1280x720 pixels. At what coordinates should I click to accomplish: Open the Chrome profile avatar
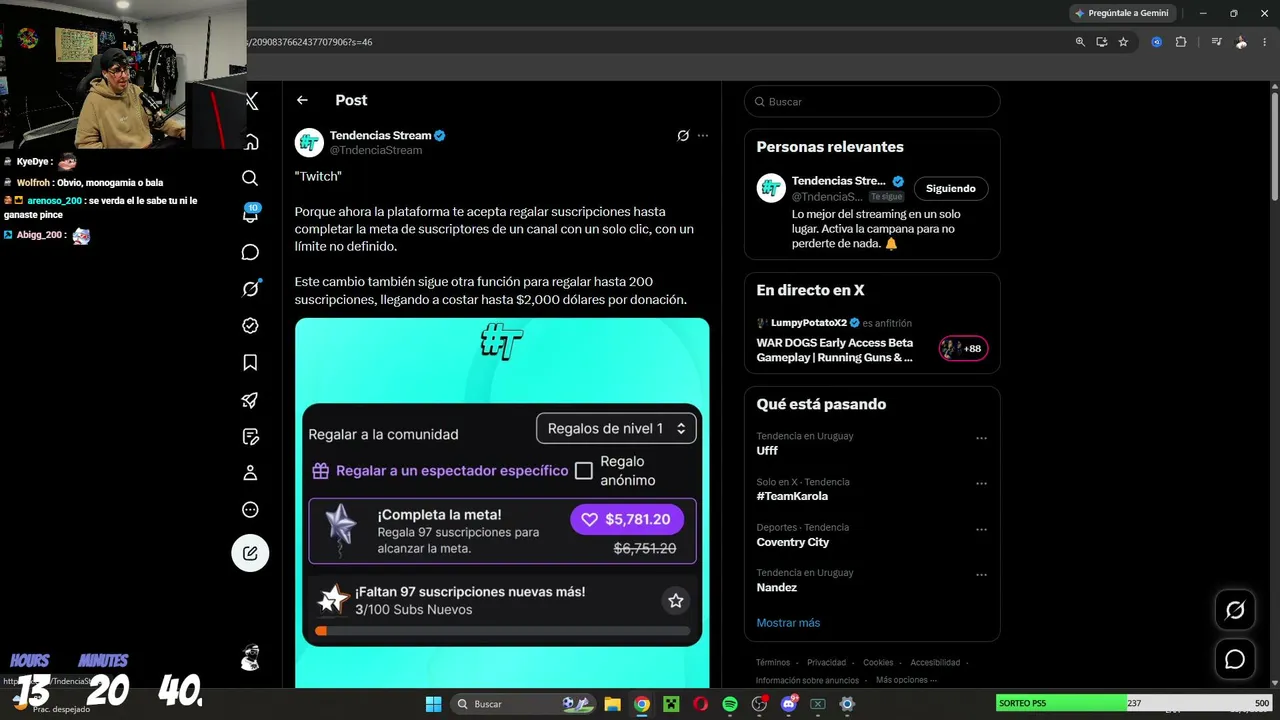[x=1241, y=42]
